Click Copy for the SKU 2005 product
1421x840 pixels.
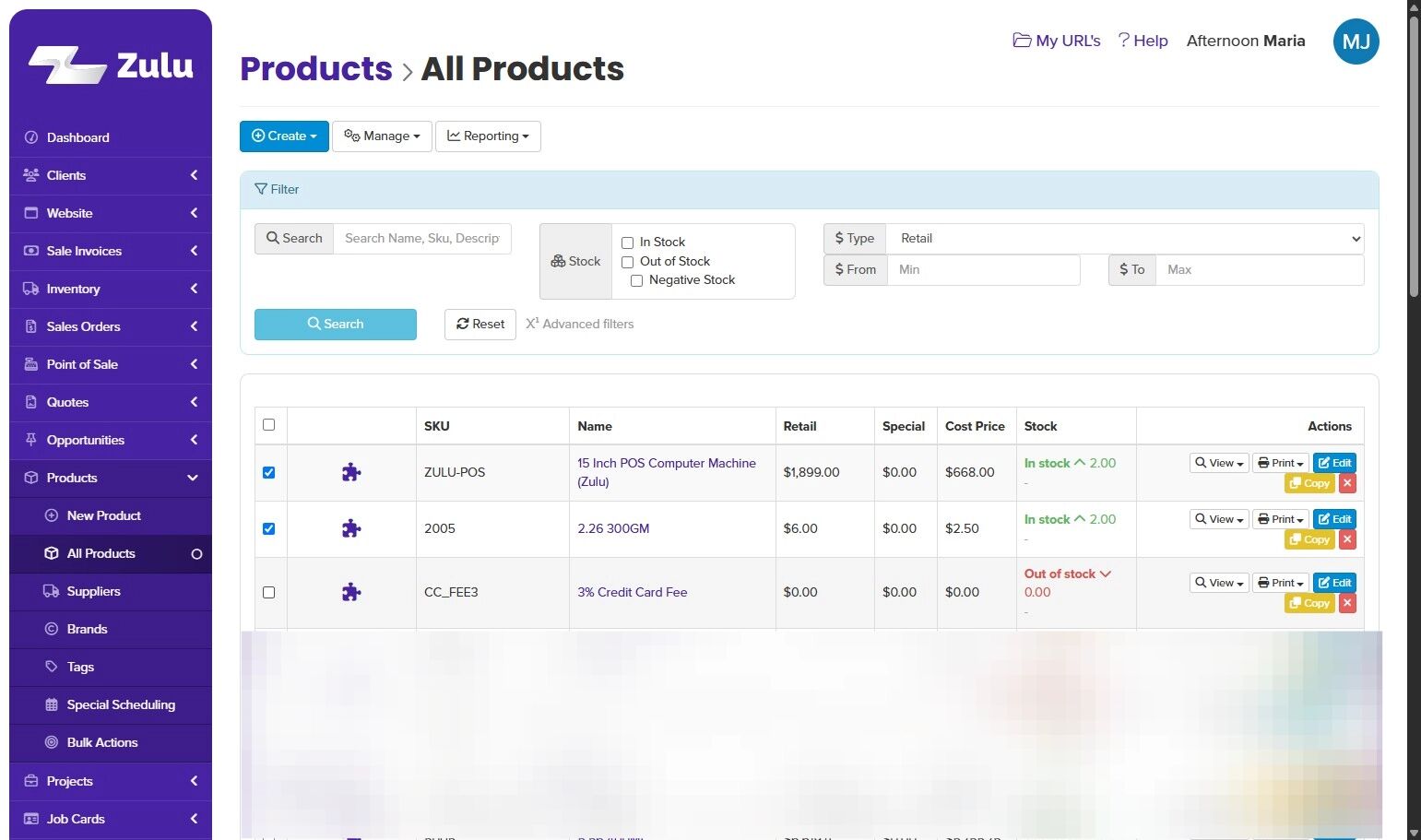(1309, 539)
